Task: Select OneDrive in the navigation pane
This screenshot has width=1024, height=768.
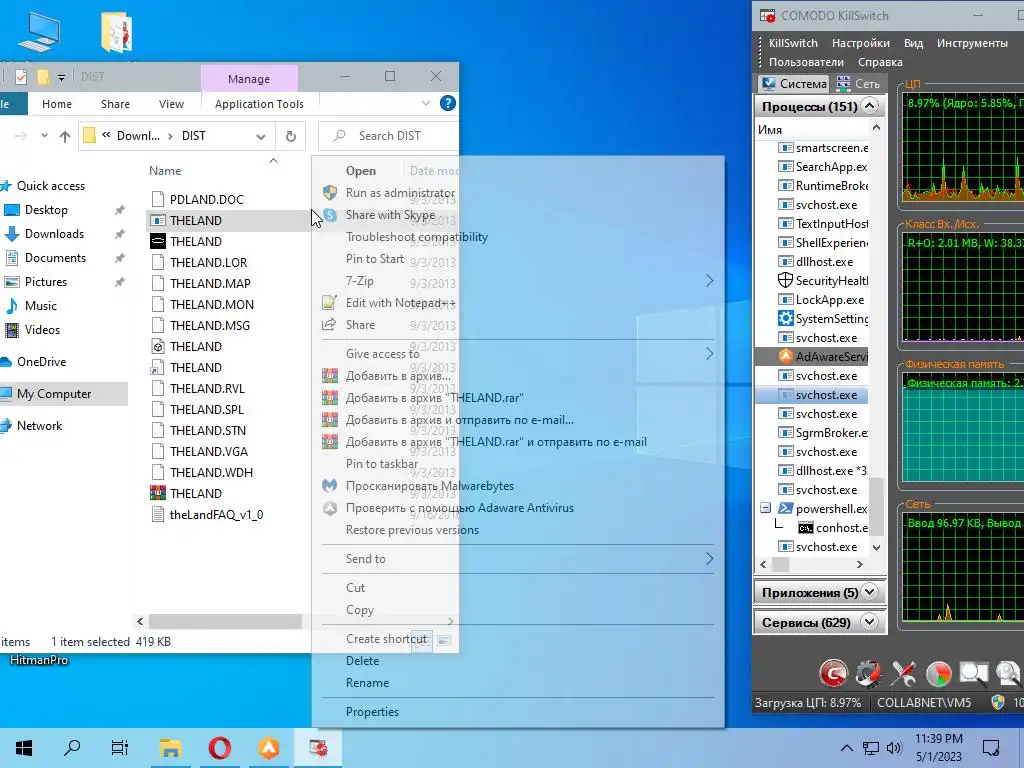Action: point(41,362)
